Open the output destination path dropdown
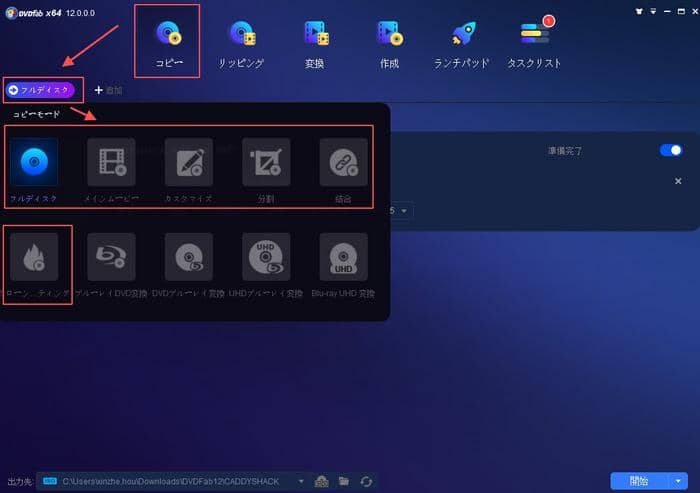The height and width of the screenshot is (493, 700). [301, 481]
